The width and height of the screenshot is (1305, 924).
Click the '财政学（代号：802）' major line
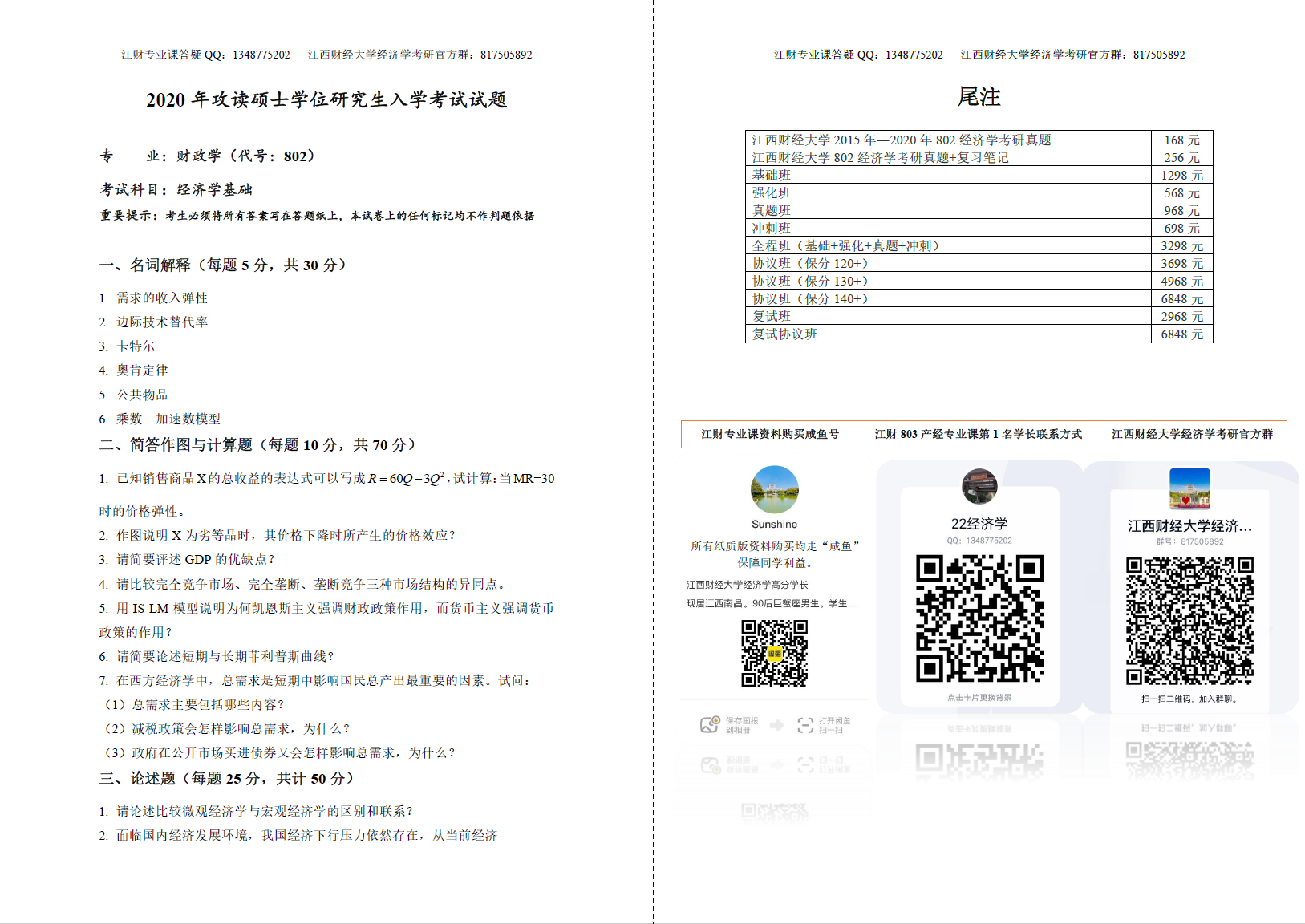point(245,156)
